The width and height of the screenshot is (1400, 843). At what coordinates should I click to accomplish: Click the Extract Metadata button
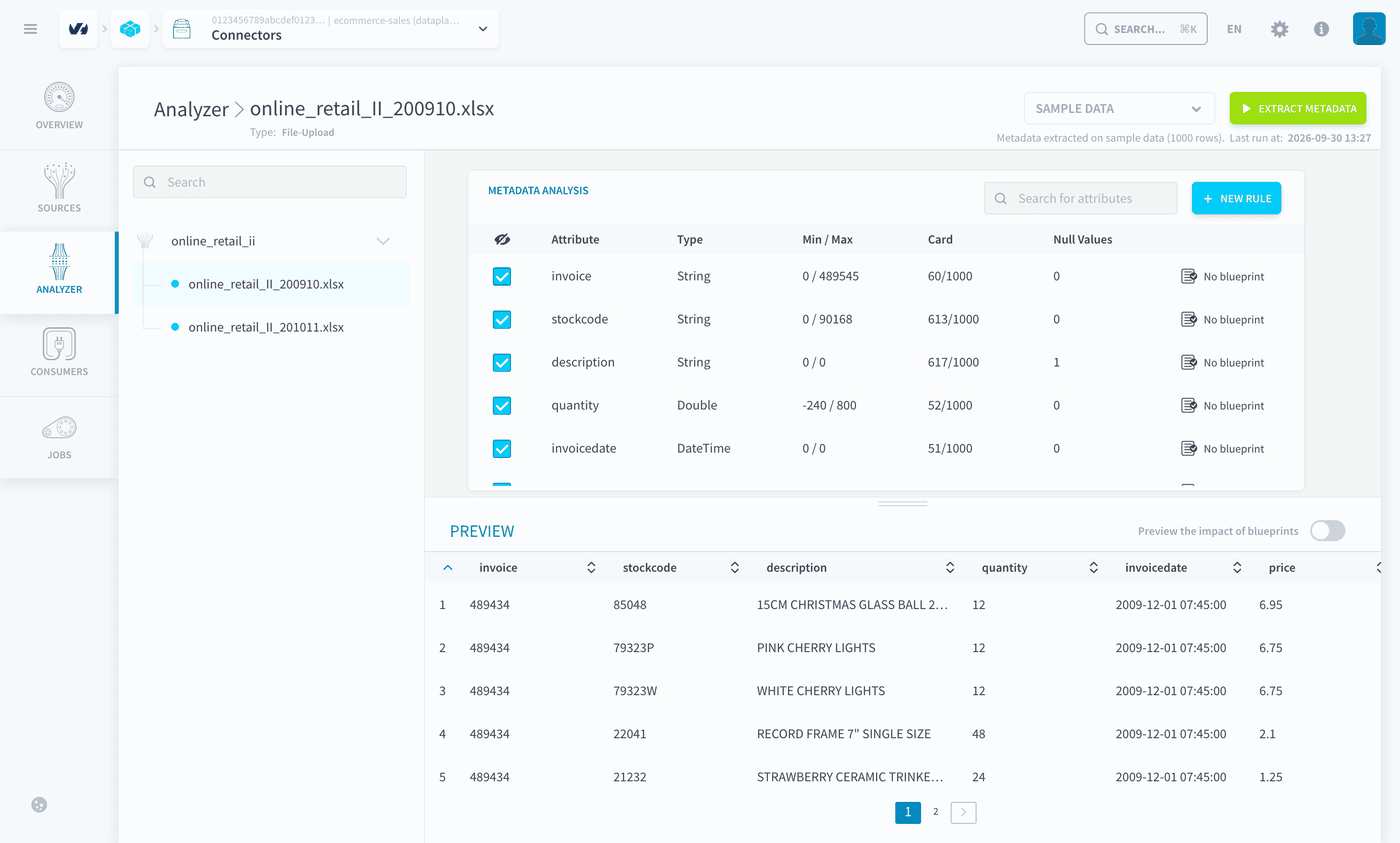(x=1298, y=108)
